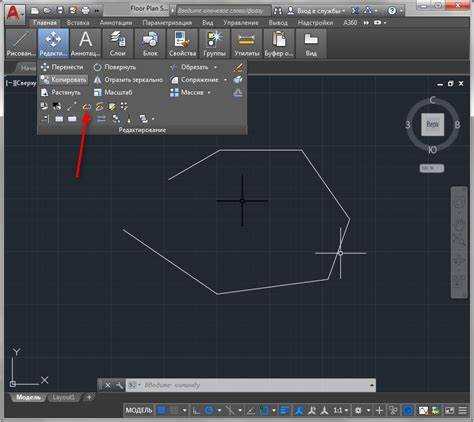The height and width of the screenshot is (422, 474).
Task: Expand command line history arrow
Action: coord(371,385)
